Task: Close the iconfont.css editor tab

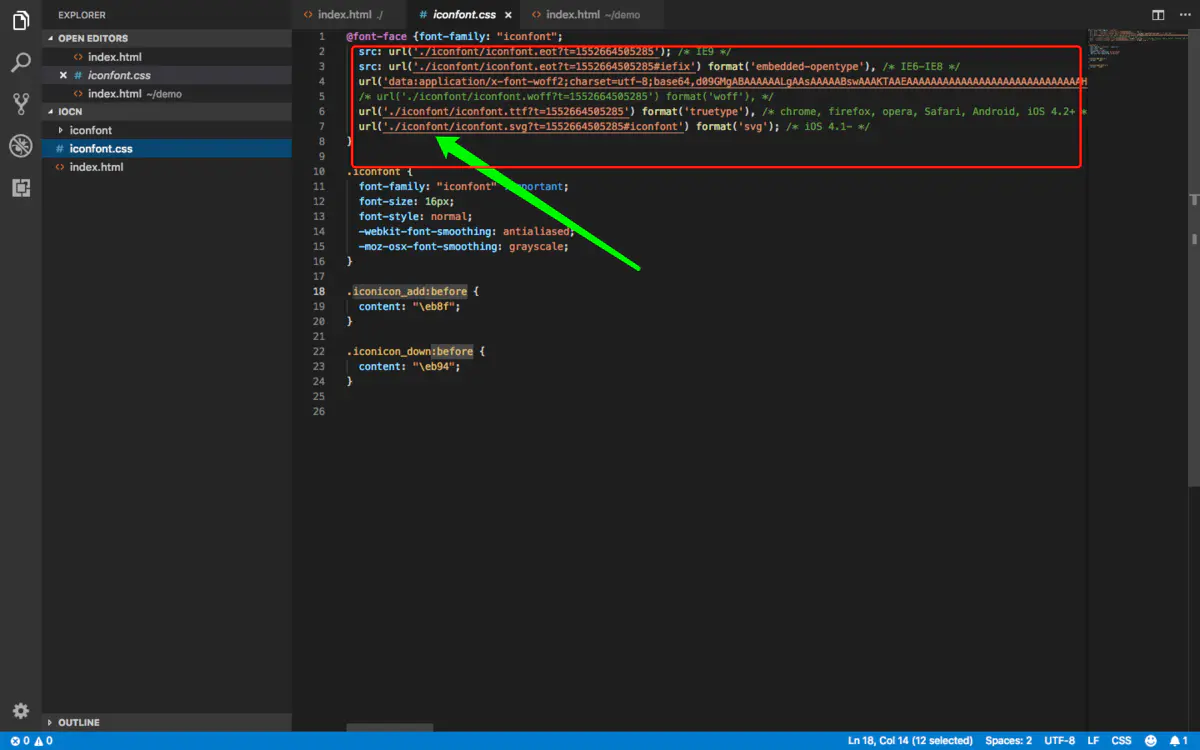Action: [508, 15]
